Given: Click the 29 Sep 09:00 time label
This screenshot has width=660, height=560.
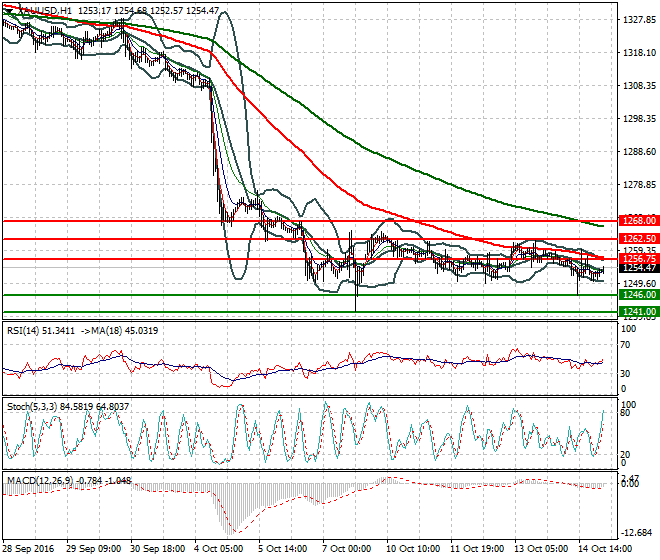Looking at the screenshot, I should (x=93, y=549).
